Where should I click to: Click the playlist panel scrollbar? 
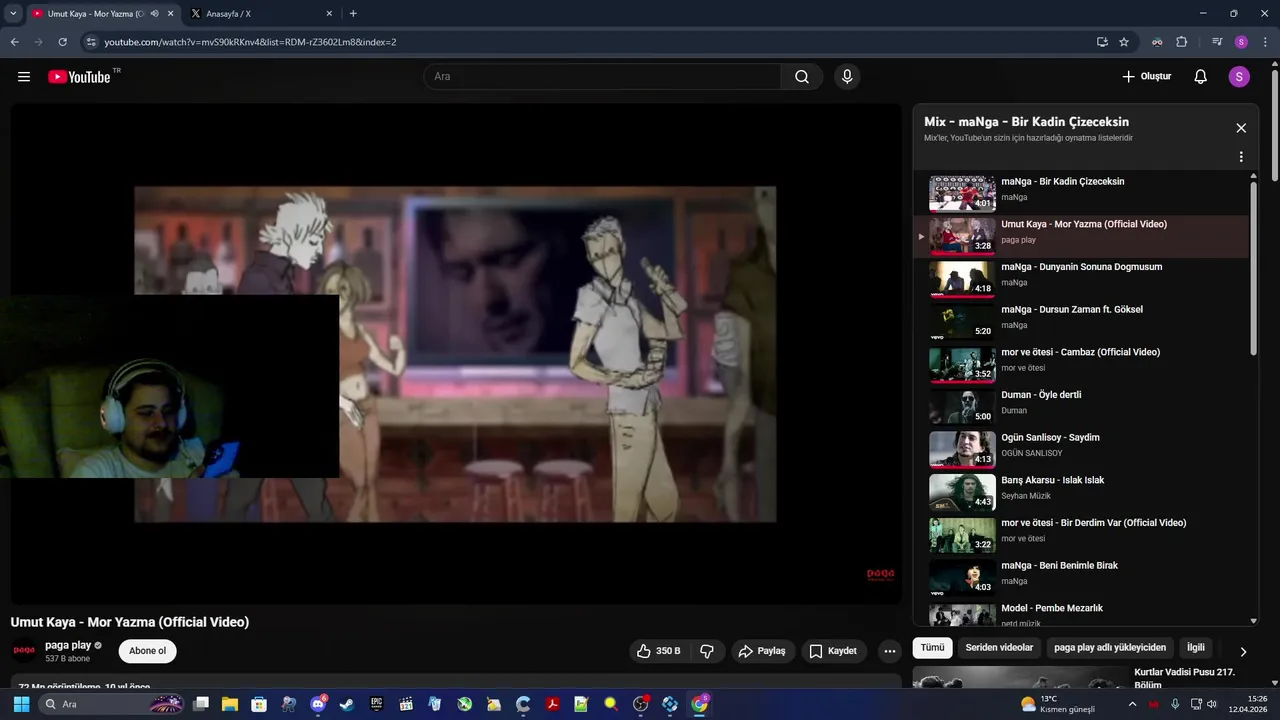coord(1254,268)
